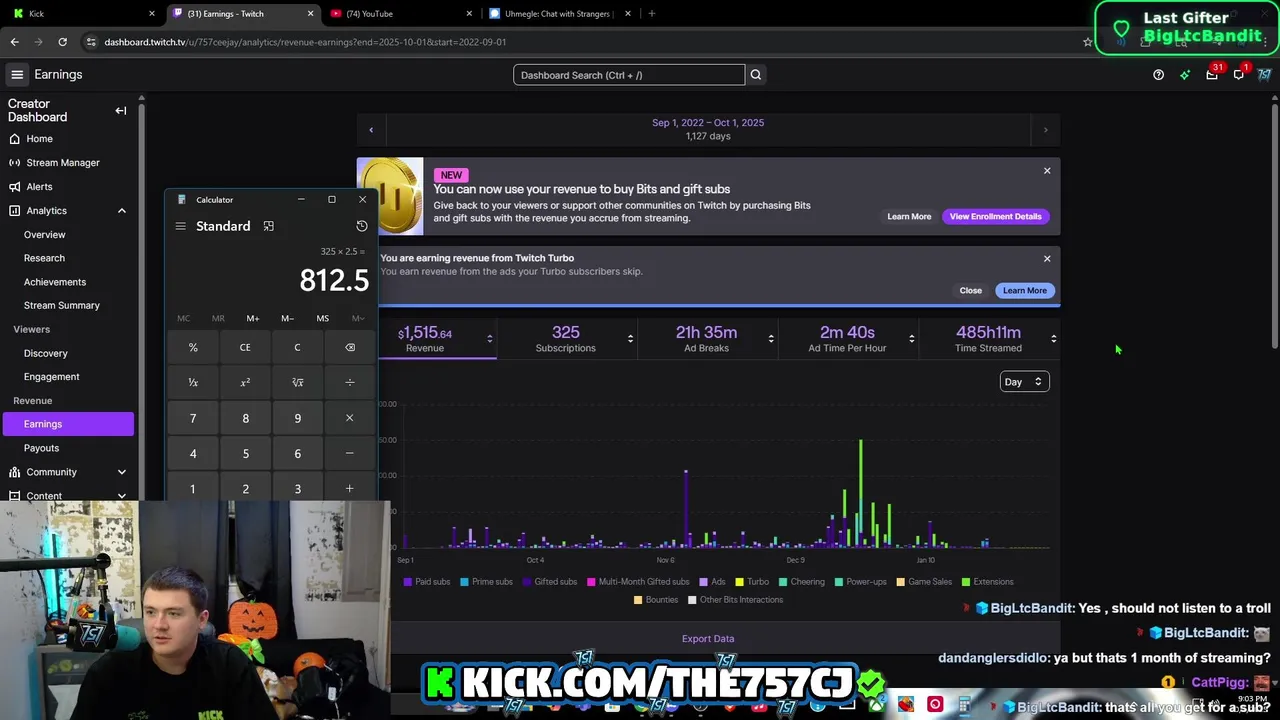
Task: Toggle Turbo series in chart legend
Action: coord(752,582)
